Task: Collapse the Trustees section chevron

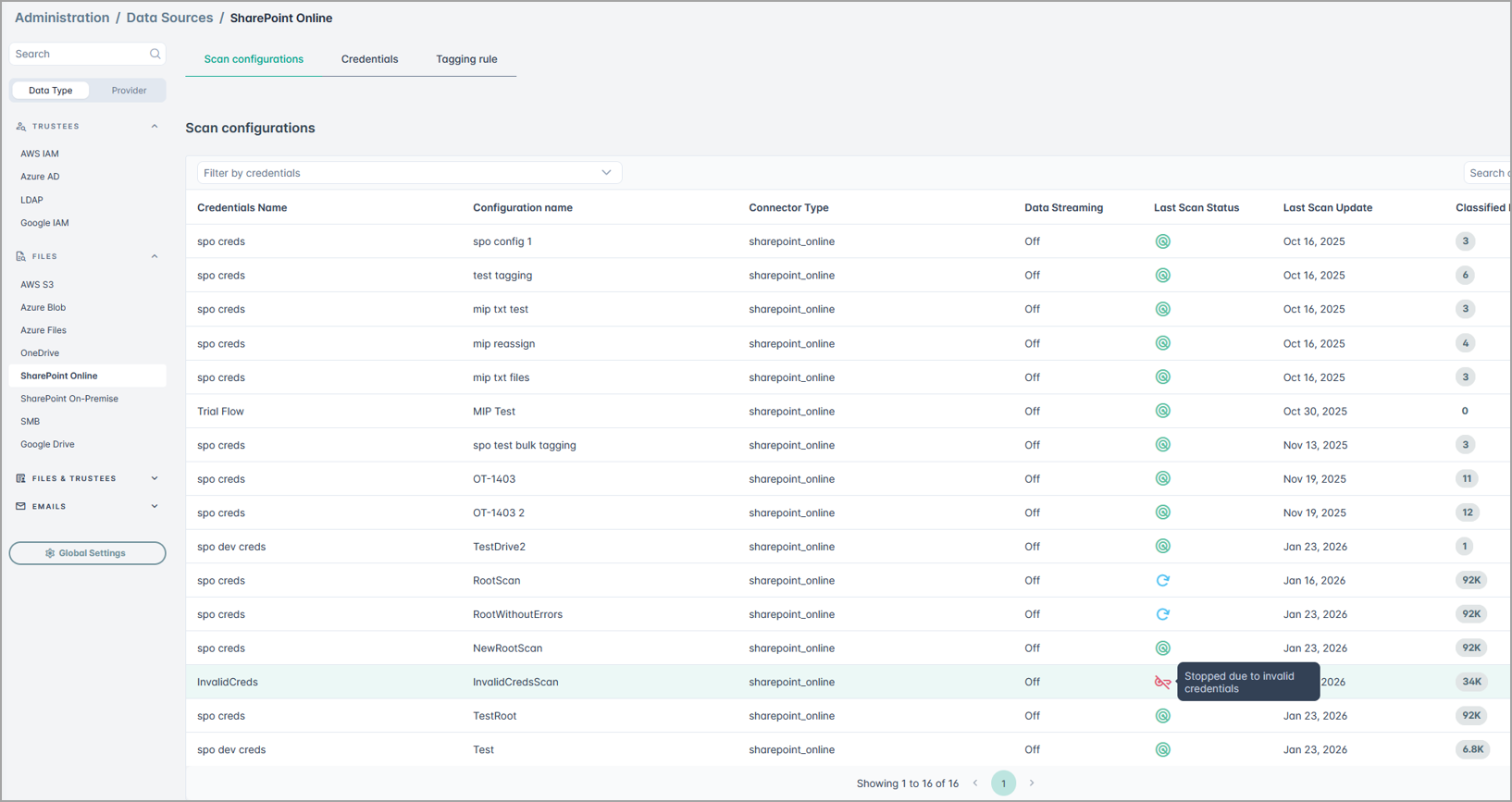Action: (x=154, y=127)
